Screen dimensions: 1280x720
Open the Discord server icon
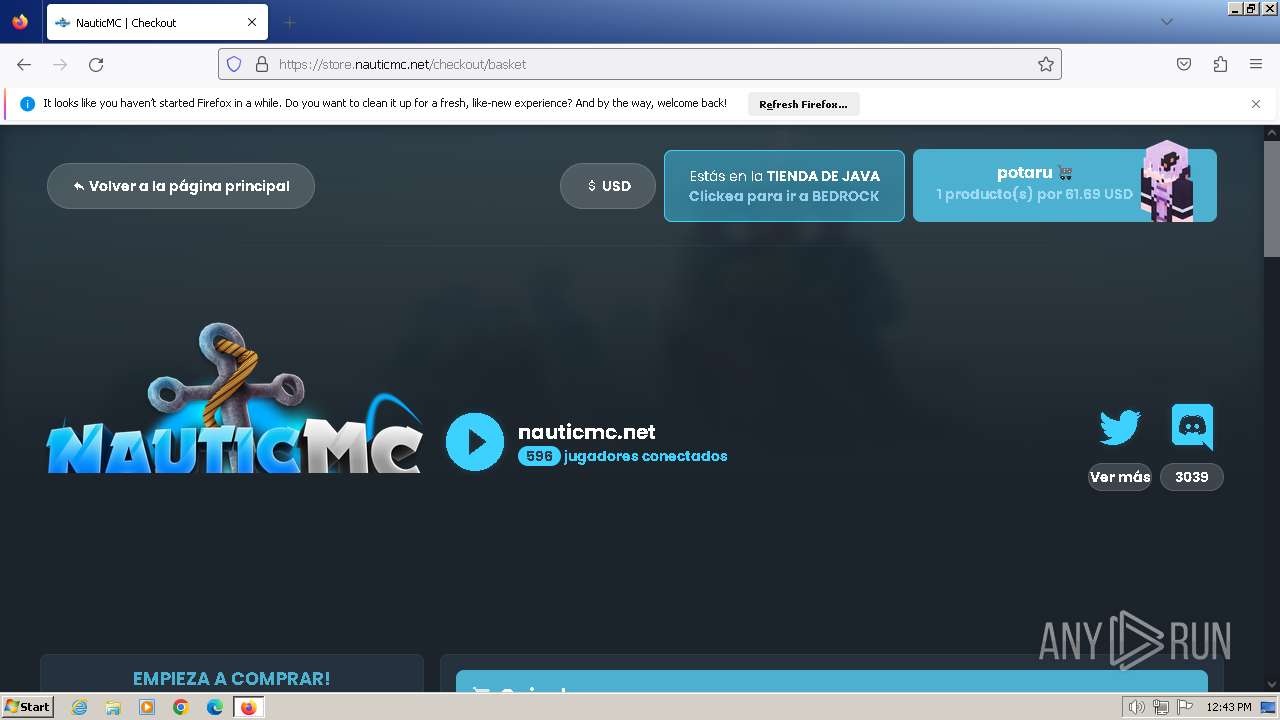pyautogui.click(x=1192, y=427)
